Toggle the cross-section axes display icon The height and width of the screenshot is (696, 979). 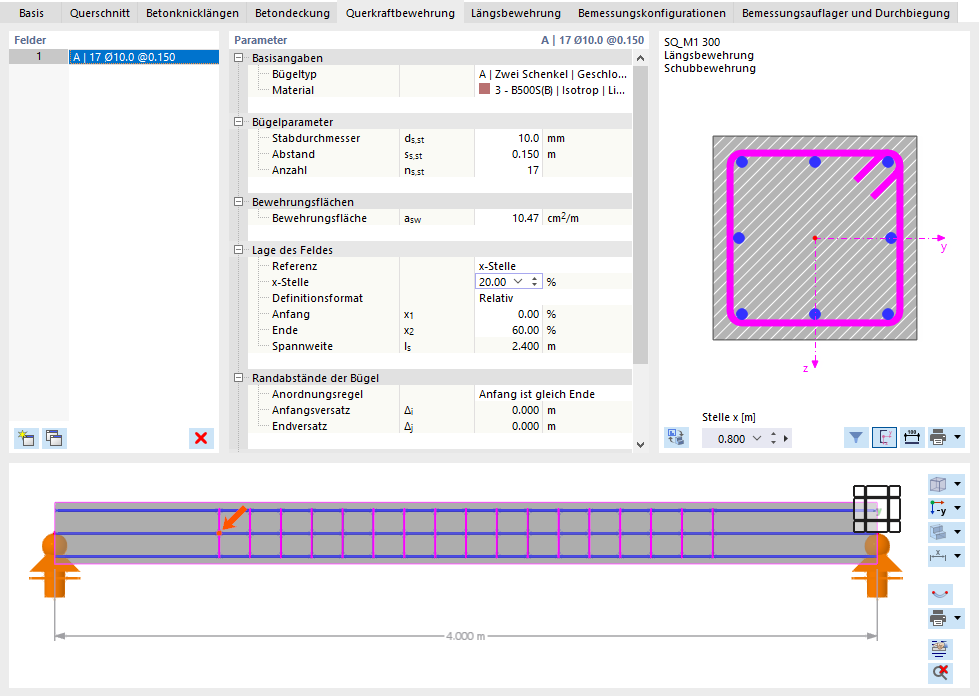pyautogui.click(x=884, y=438)
